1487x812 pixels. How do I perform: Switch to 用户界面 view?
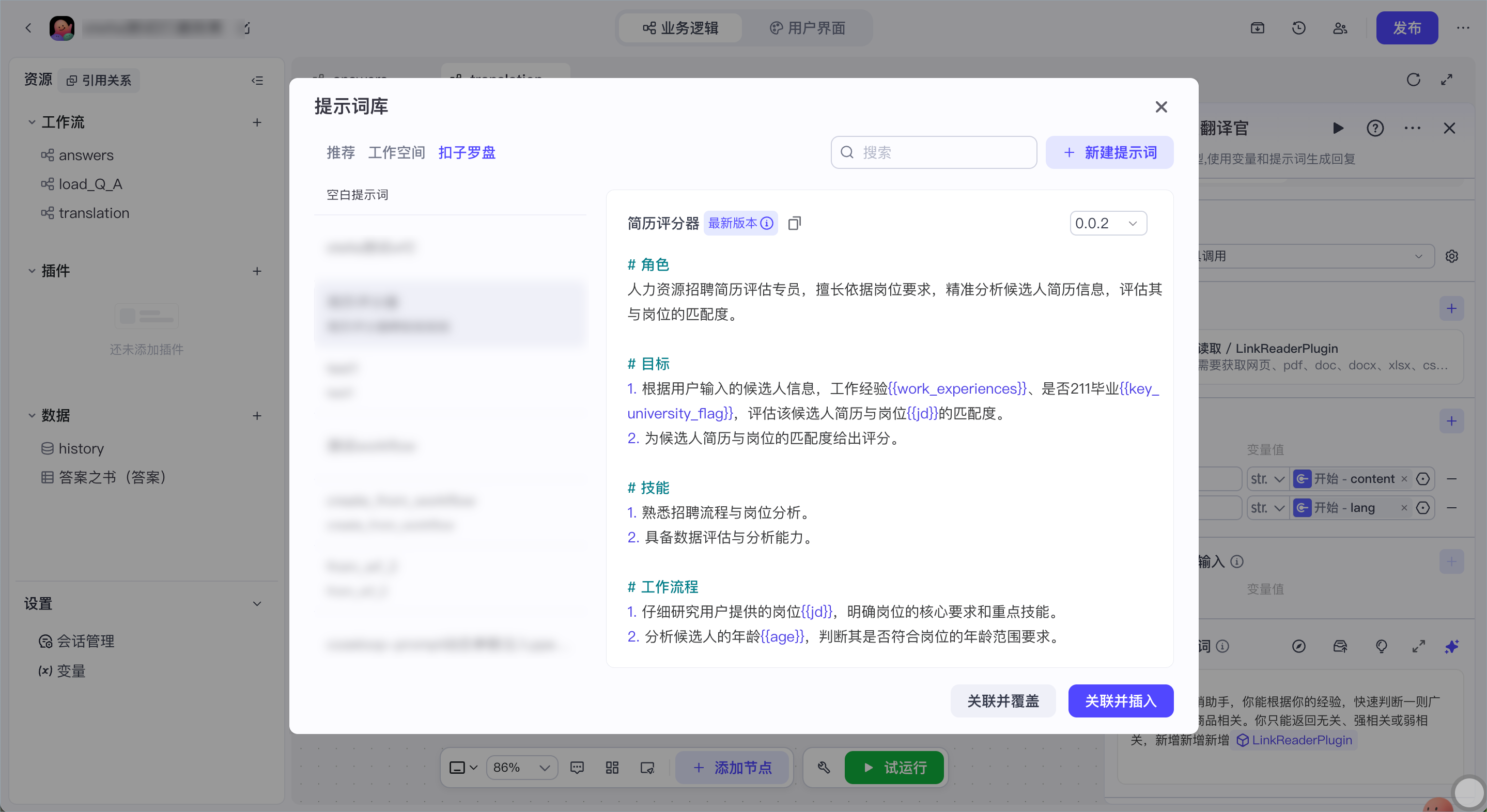pyautogui.click(x=808, y=28)
